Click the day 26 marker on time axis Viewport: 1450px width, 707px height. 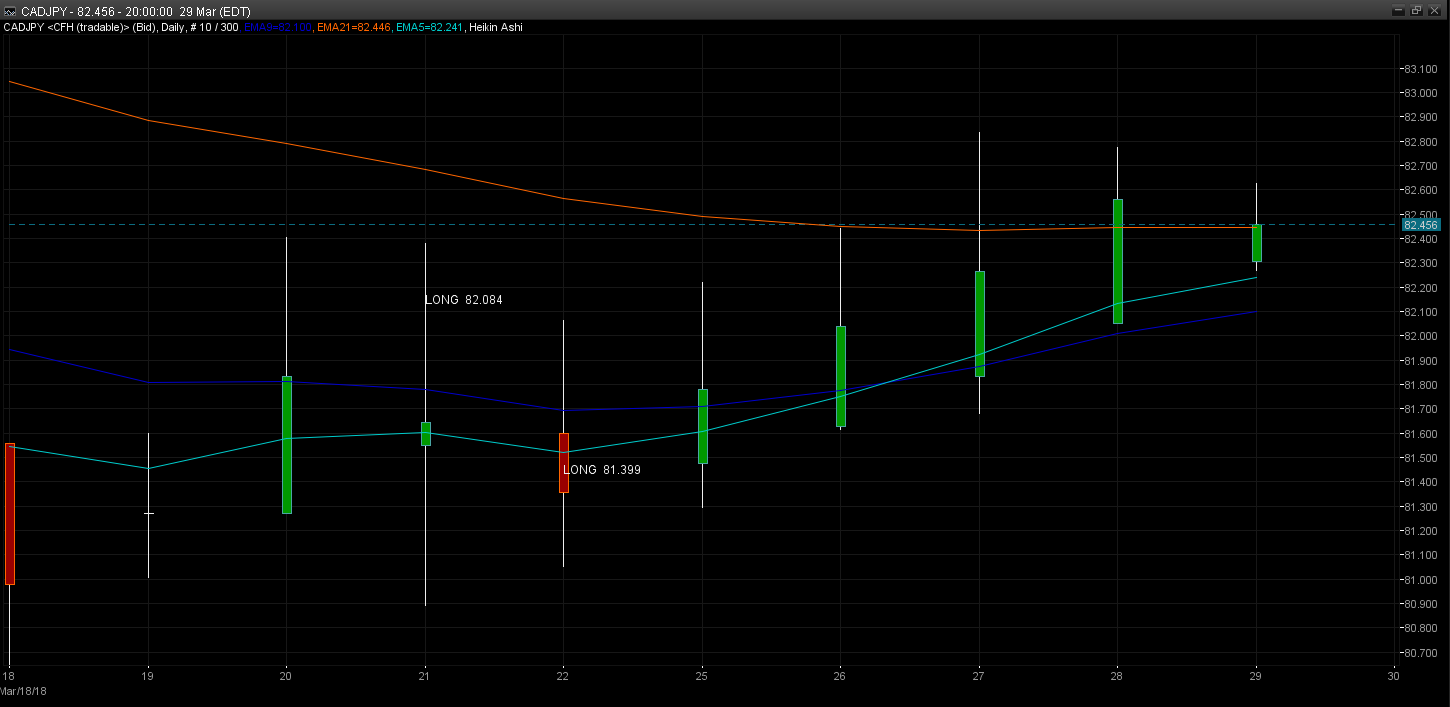(840, 675)
